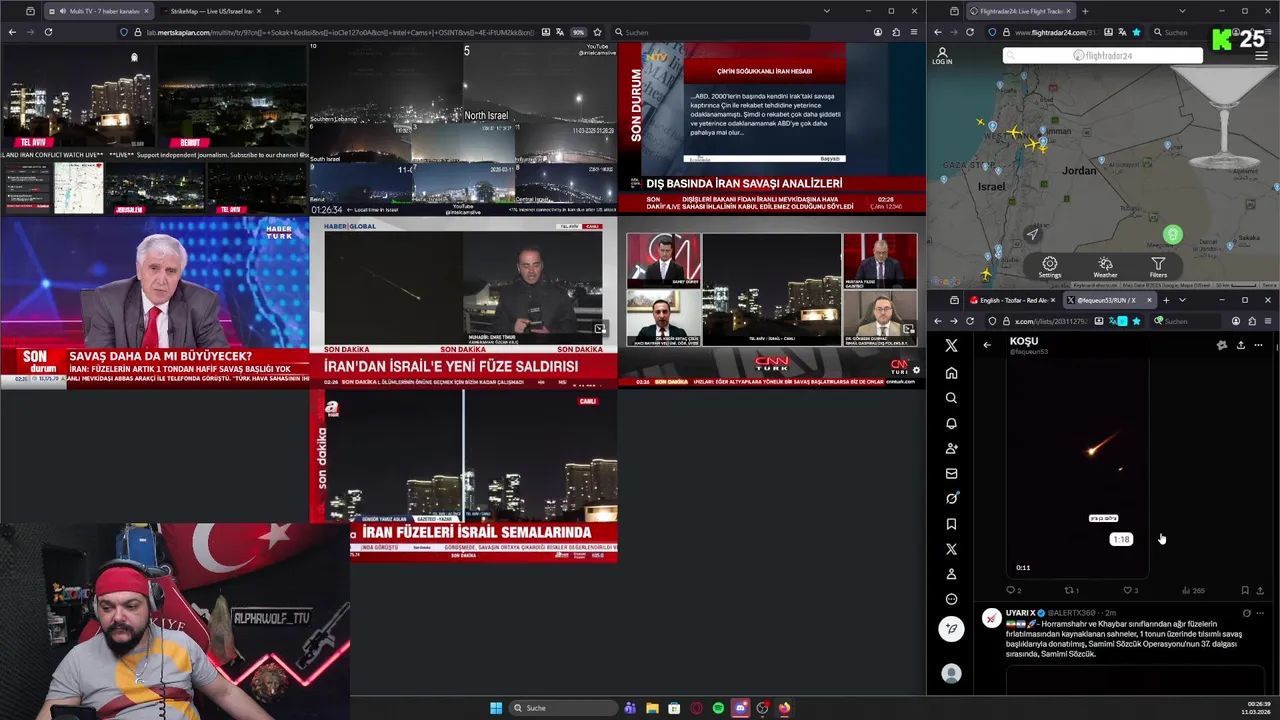This screenshot has height=720, width=1280.
Task: Open Flightradar24 Weather panel
Action: point(1105,267)
